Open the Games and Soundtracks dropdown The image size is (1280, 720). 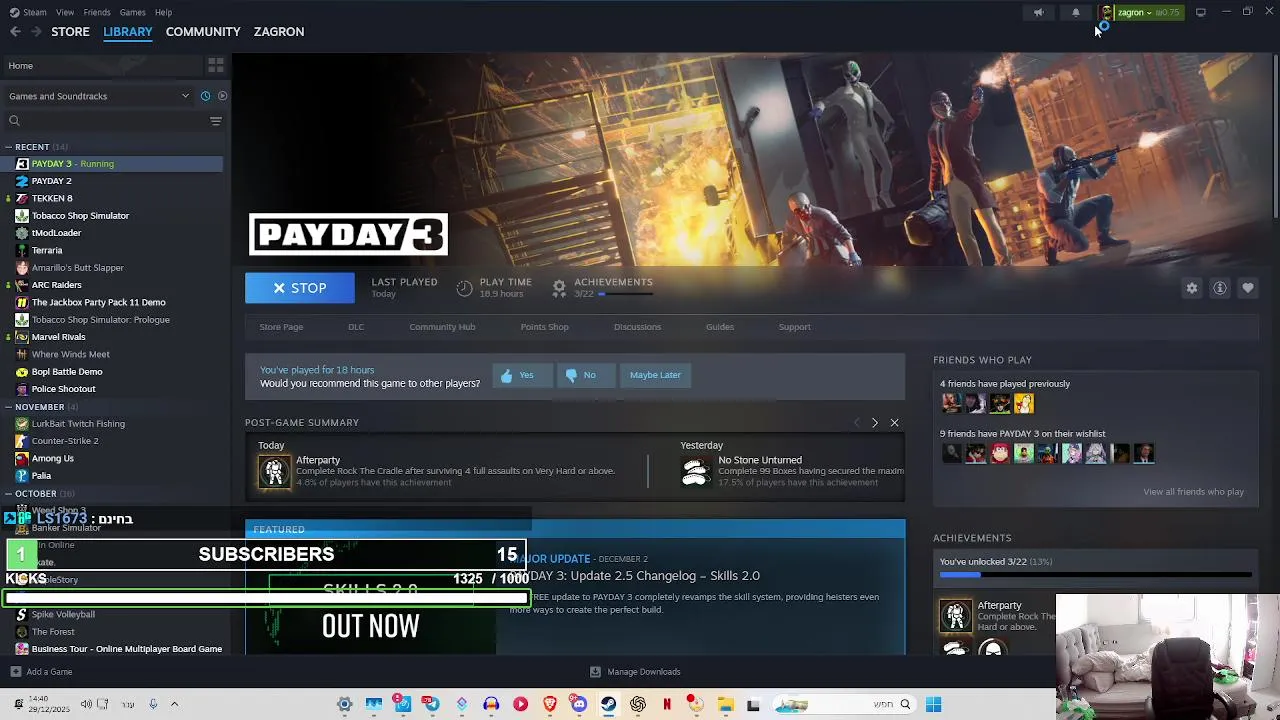pyautogui.click(x=98, y=96)
